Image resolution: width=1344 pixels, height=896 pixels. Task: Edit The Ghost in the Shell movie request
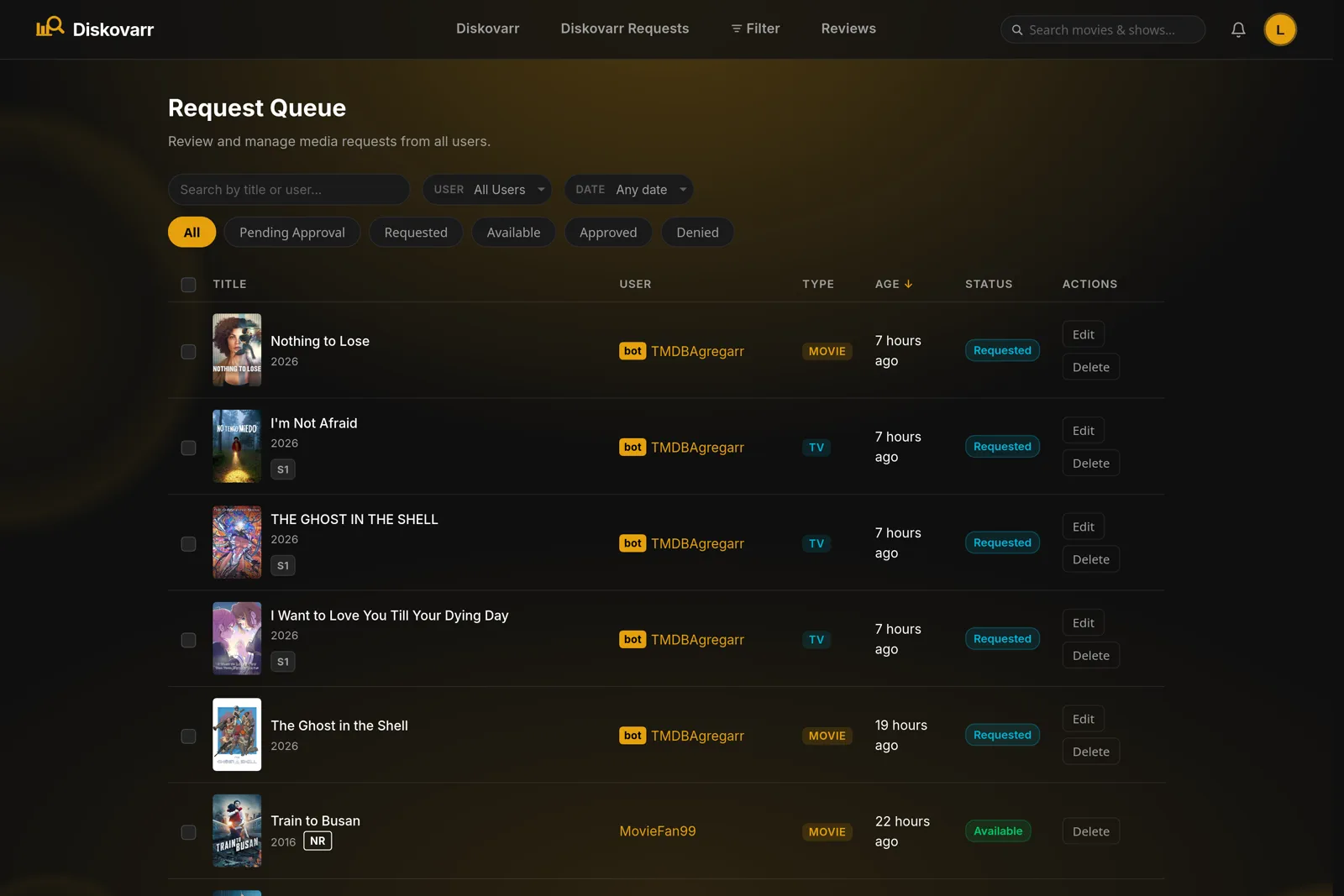1083,719
